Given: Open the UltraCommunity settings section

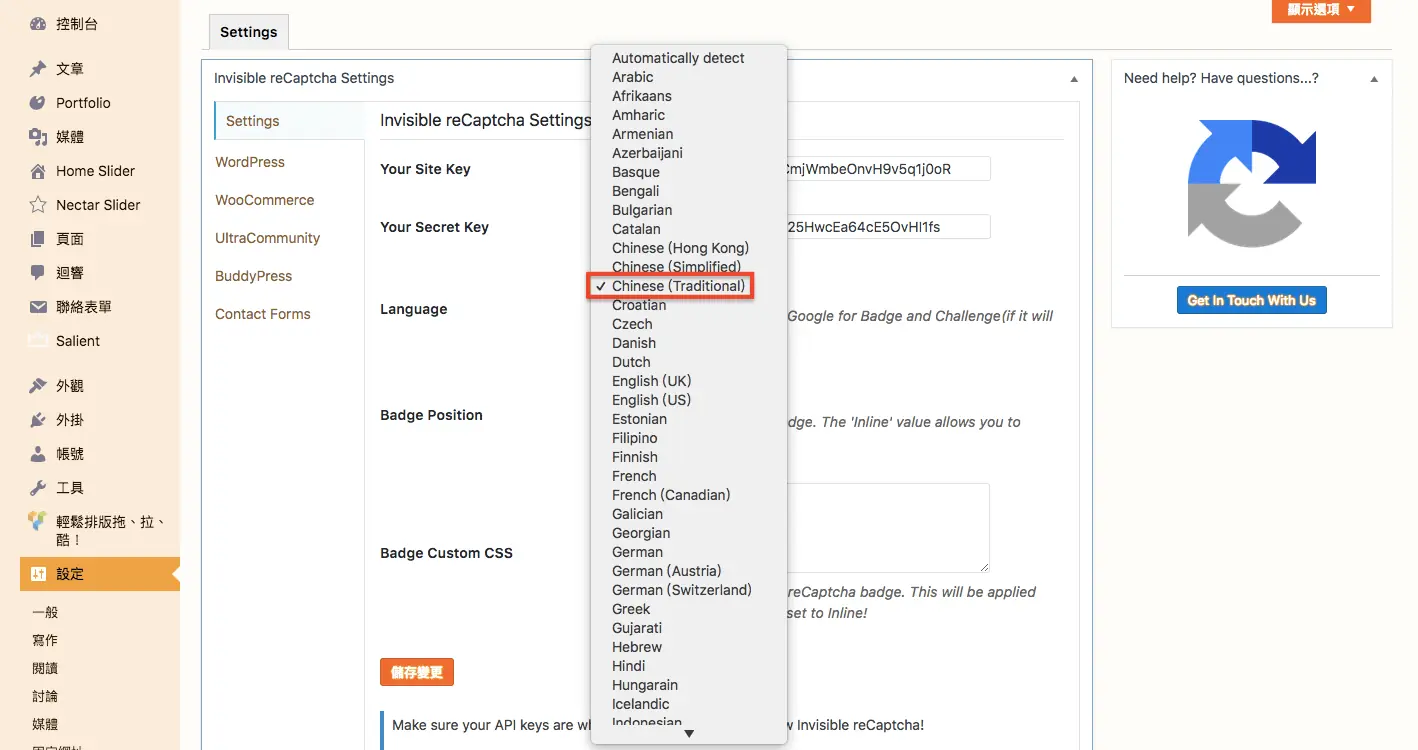Looking at the screenshot, I should pos(268,238).
